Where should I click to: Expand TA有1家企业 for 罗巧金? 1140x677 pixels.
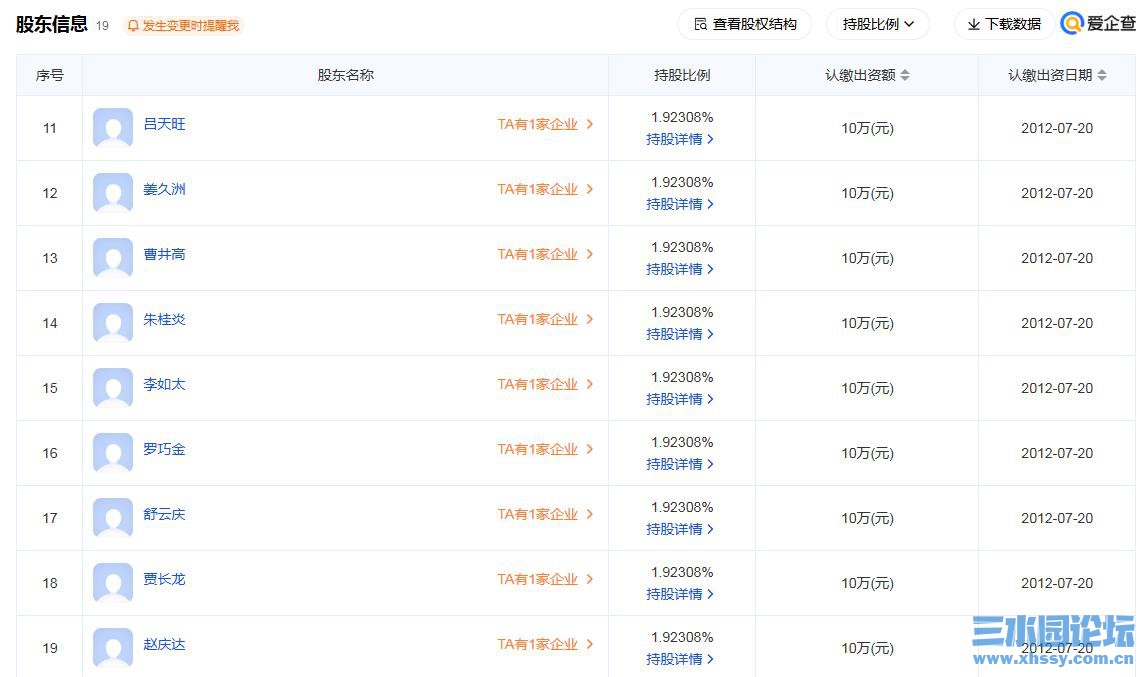(x=540, y=449)
